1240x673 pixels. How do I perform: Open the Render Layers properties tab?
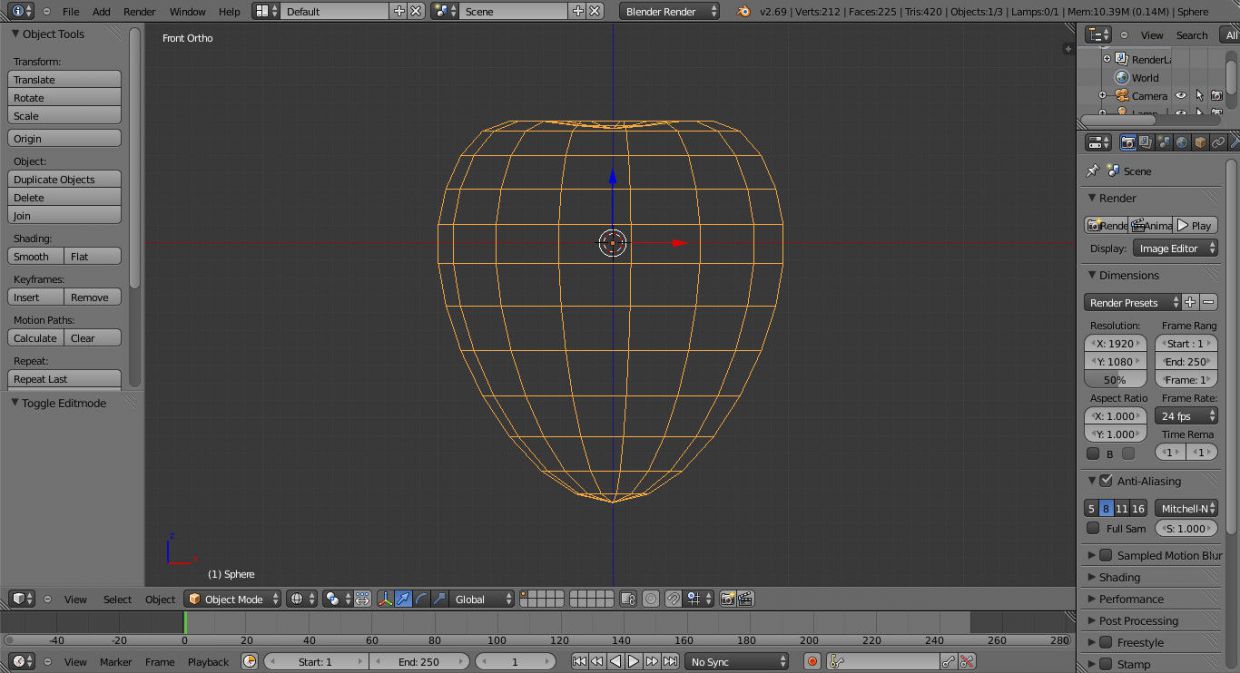point(1146,143)
